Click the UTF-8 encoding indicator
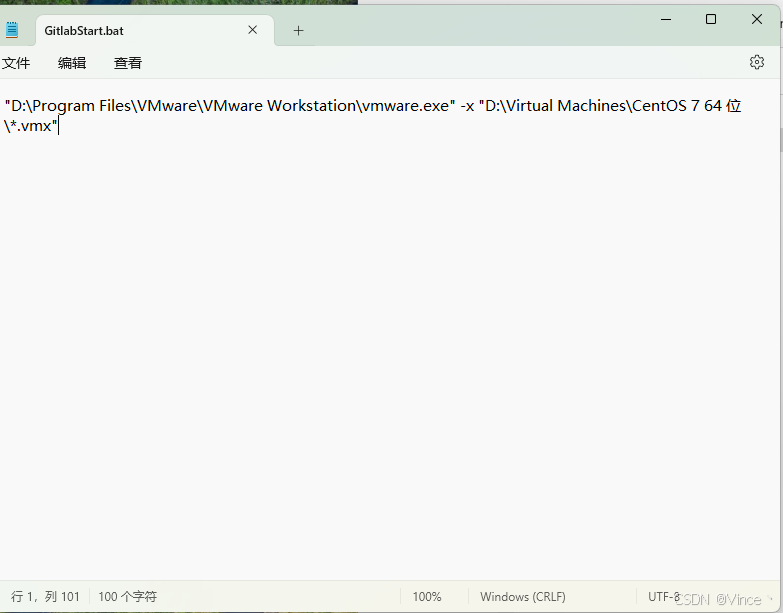Screen dimensions: 783x613 click(x=664, y=597)
